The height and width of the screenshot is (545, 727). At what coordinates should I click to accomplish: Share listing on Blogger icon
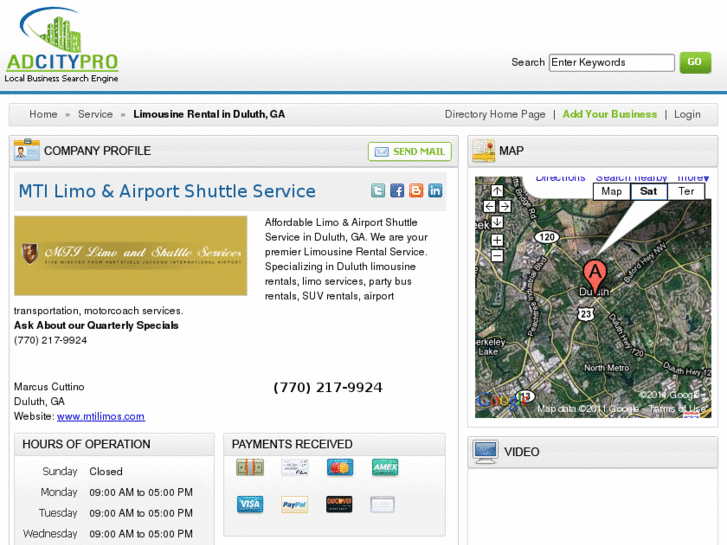click(416, 190)
